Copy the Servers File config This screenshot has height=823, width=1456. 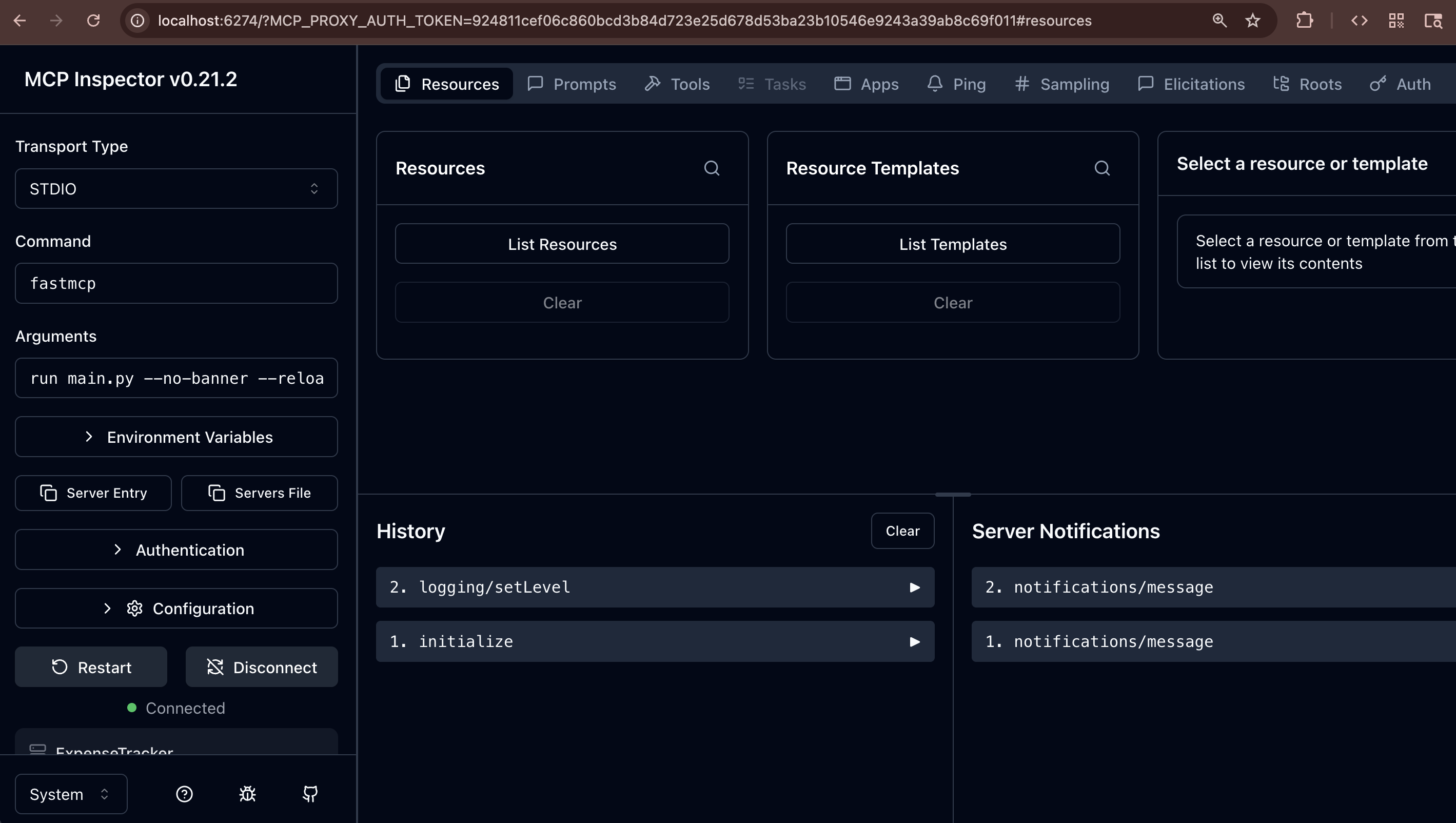click(260, 493)
